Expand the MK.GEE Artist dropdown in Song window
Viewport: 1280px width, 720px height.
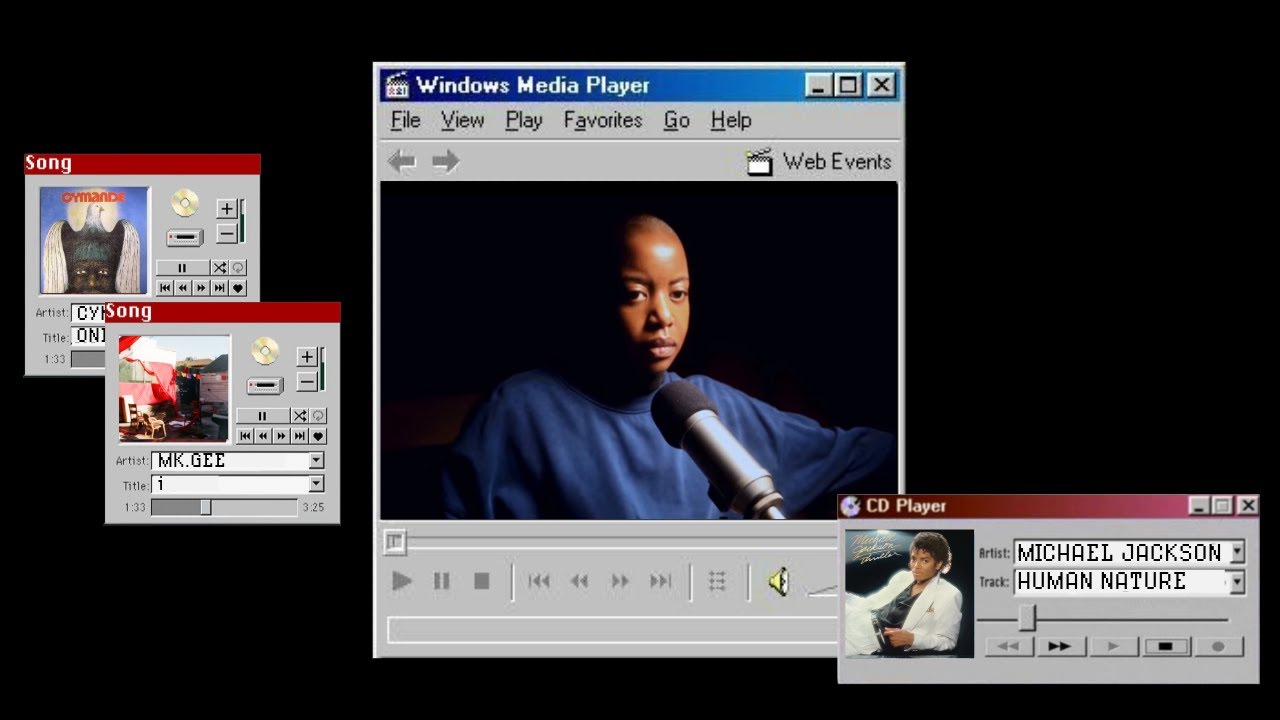[x=316, y=460]
